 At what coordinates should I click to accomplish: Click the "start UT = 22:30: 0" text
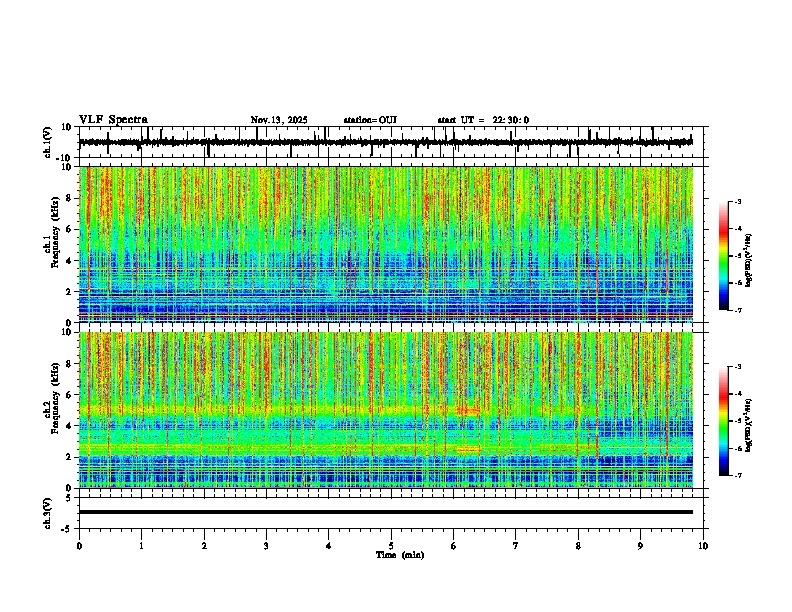(x=483, y=120)
